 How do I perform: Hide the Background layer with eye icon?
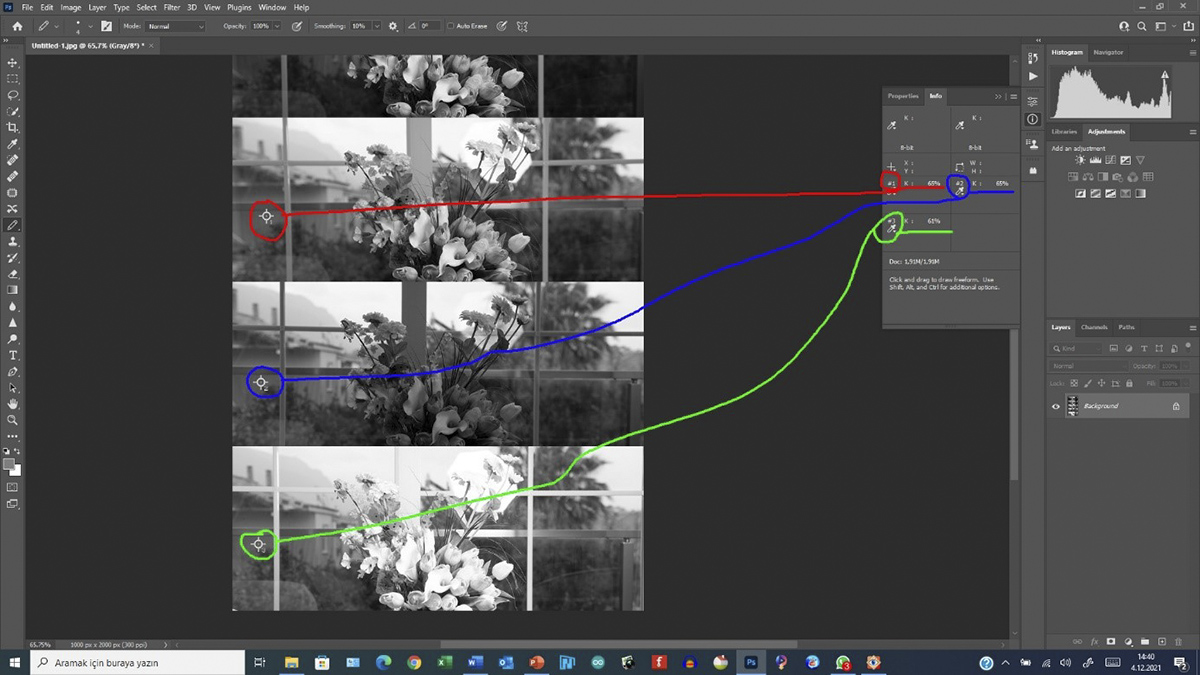coord(1056,406)
